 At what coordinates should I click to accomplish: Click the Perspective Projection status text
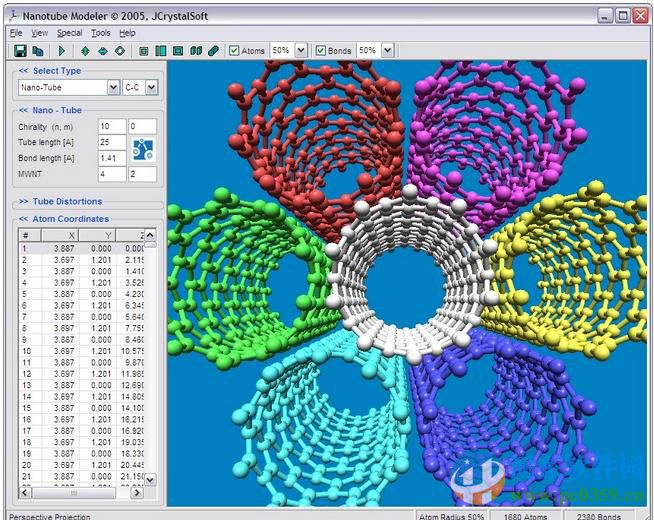tap(50, 516)
